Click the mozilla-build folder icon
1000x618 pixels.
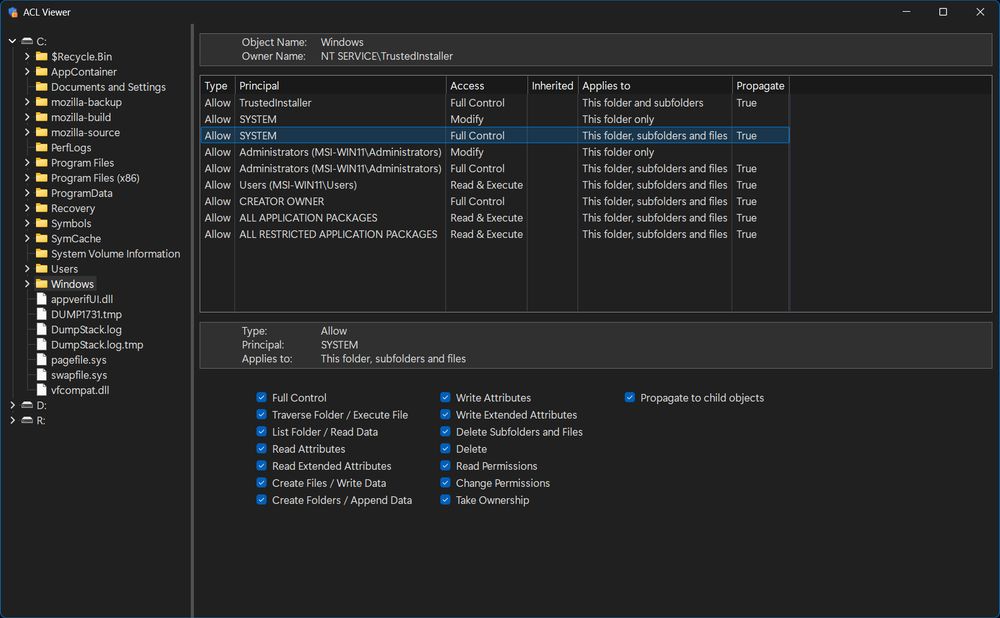(x=41, y=117)
